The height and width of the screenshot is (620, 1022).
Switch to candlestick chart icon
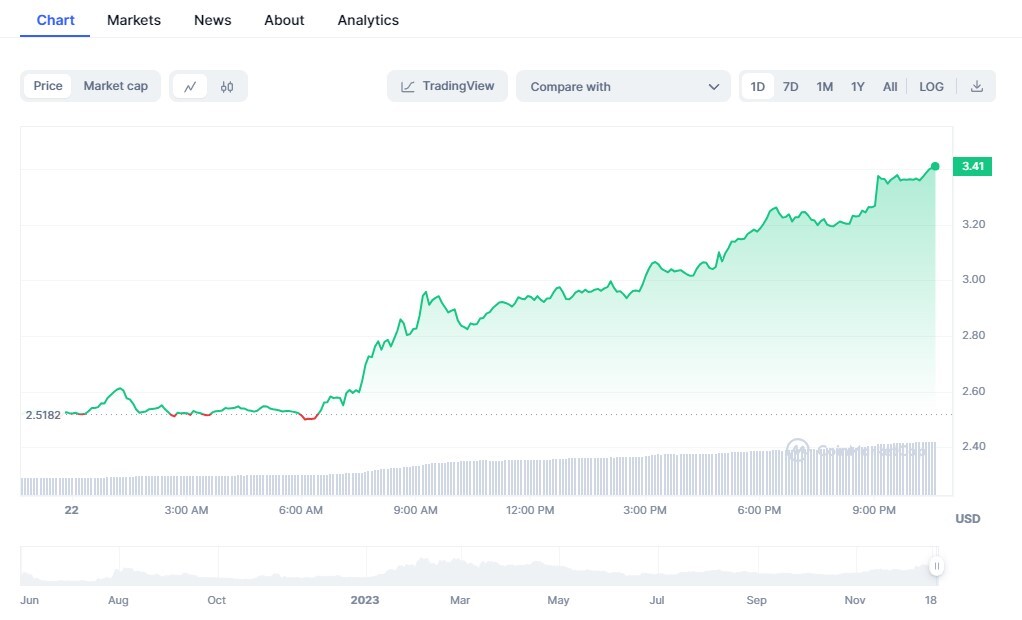coord(227,86)
